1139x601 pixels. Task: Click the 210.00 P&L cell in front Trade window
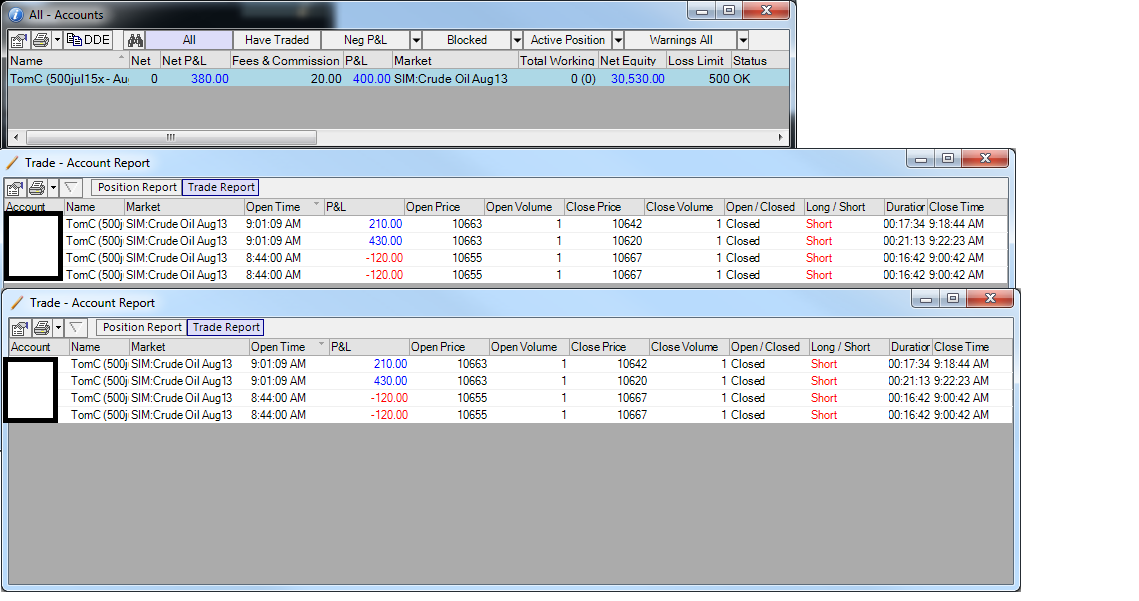coord(390,364)
